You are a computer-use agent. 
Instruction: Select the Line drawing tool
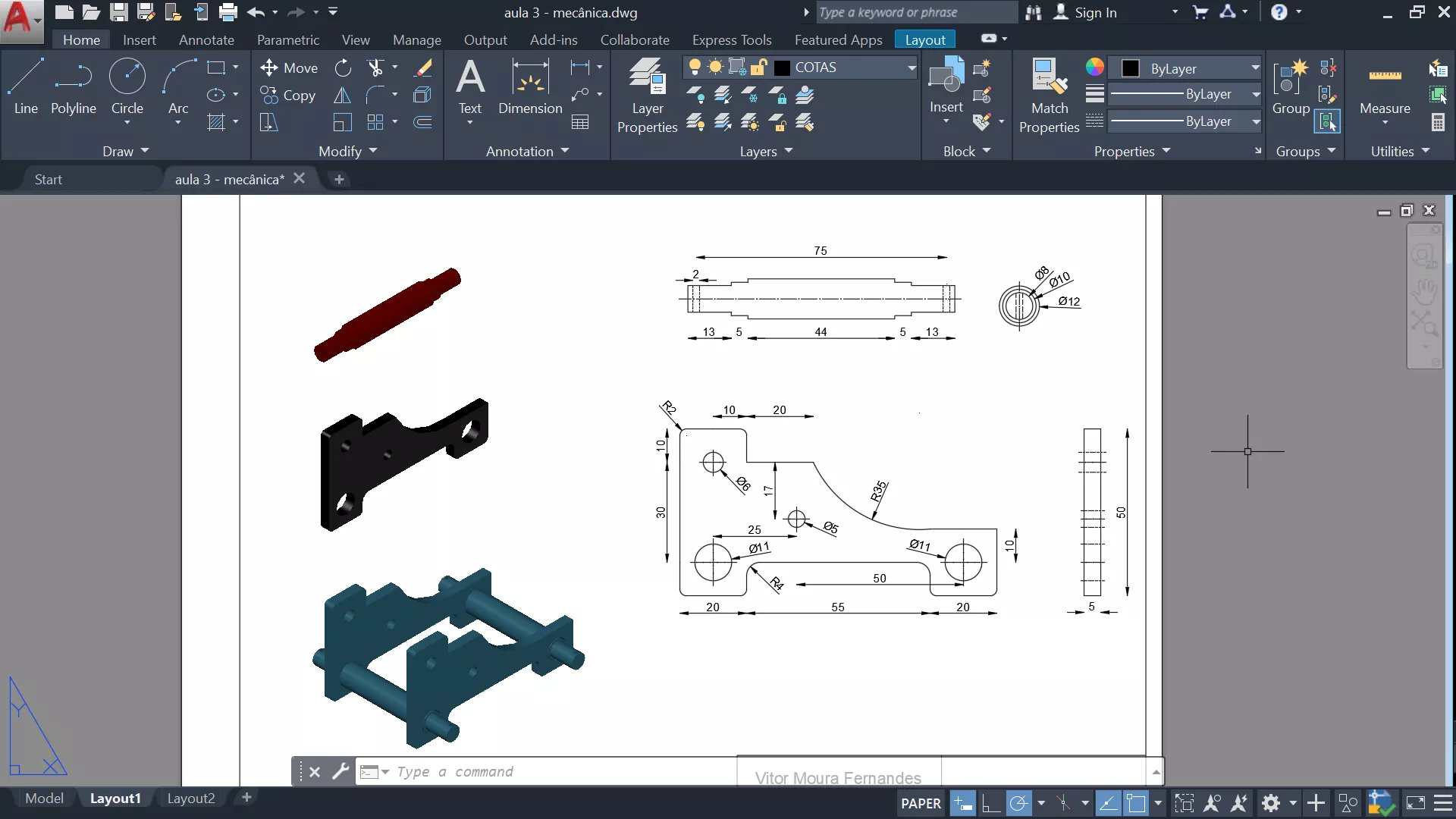point(25,86)
